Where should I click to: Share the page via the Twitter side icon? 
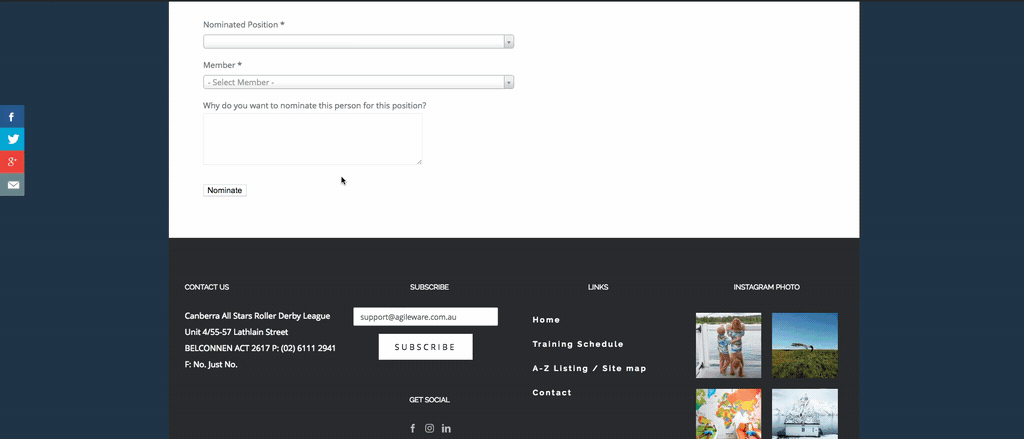click(12, 140)
